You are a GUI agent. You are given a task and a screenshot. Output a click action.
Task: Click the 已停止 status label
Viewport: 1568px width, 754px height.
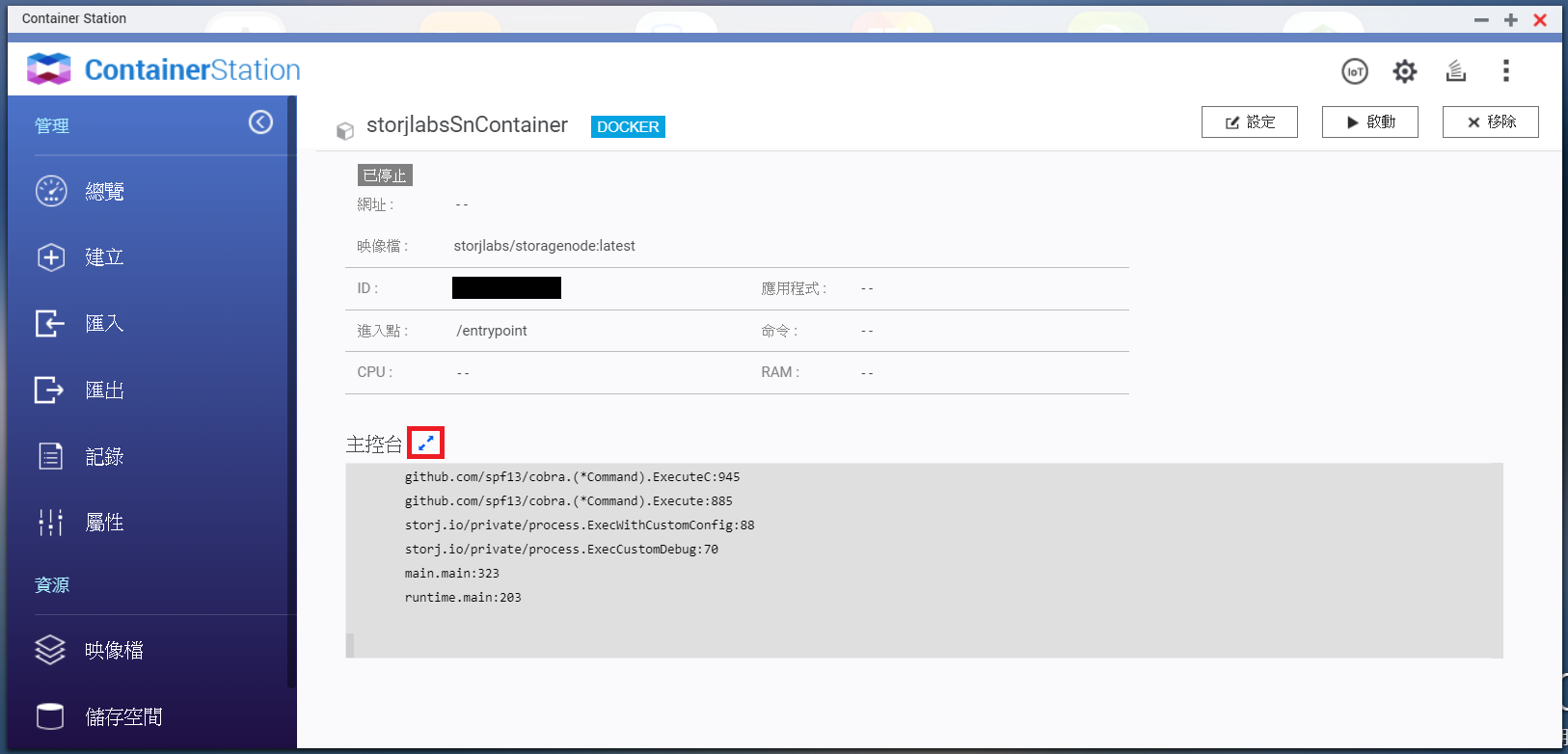(385, 175)
